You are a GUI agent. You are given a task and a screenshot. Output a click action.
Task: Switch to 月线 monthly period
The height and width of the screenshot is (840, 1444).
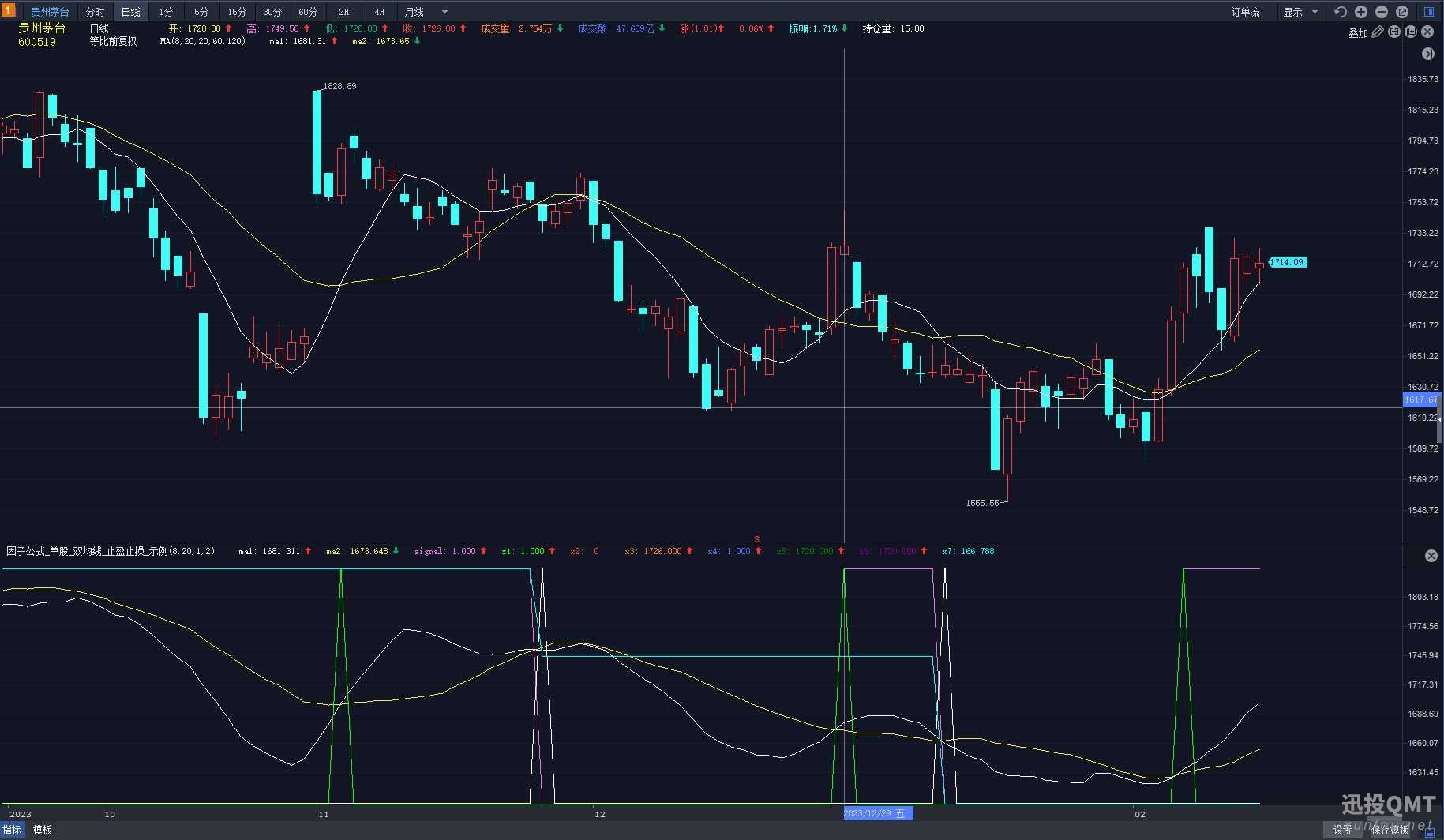pyautogui.click(x=414, y=12)
